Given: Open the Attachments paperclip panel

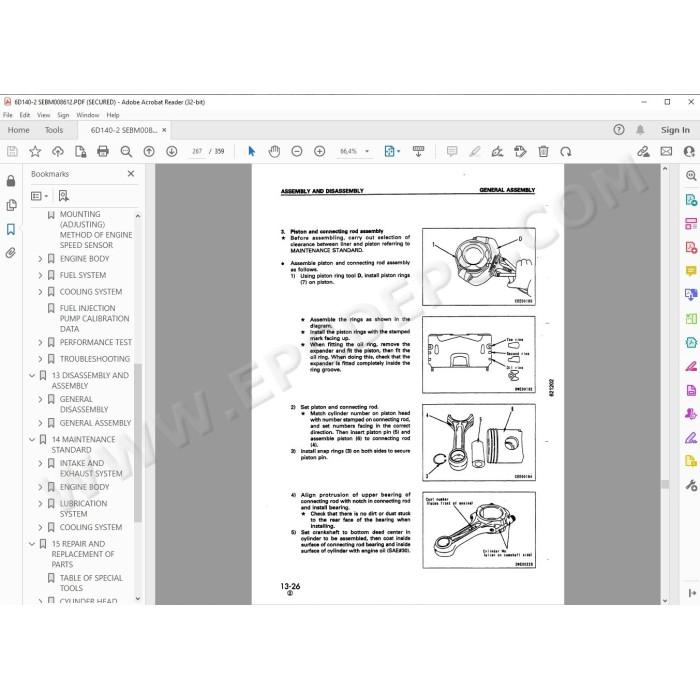Looking at the screenshot, I should click(11, 253).
